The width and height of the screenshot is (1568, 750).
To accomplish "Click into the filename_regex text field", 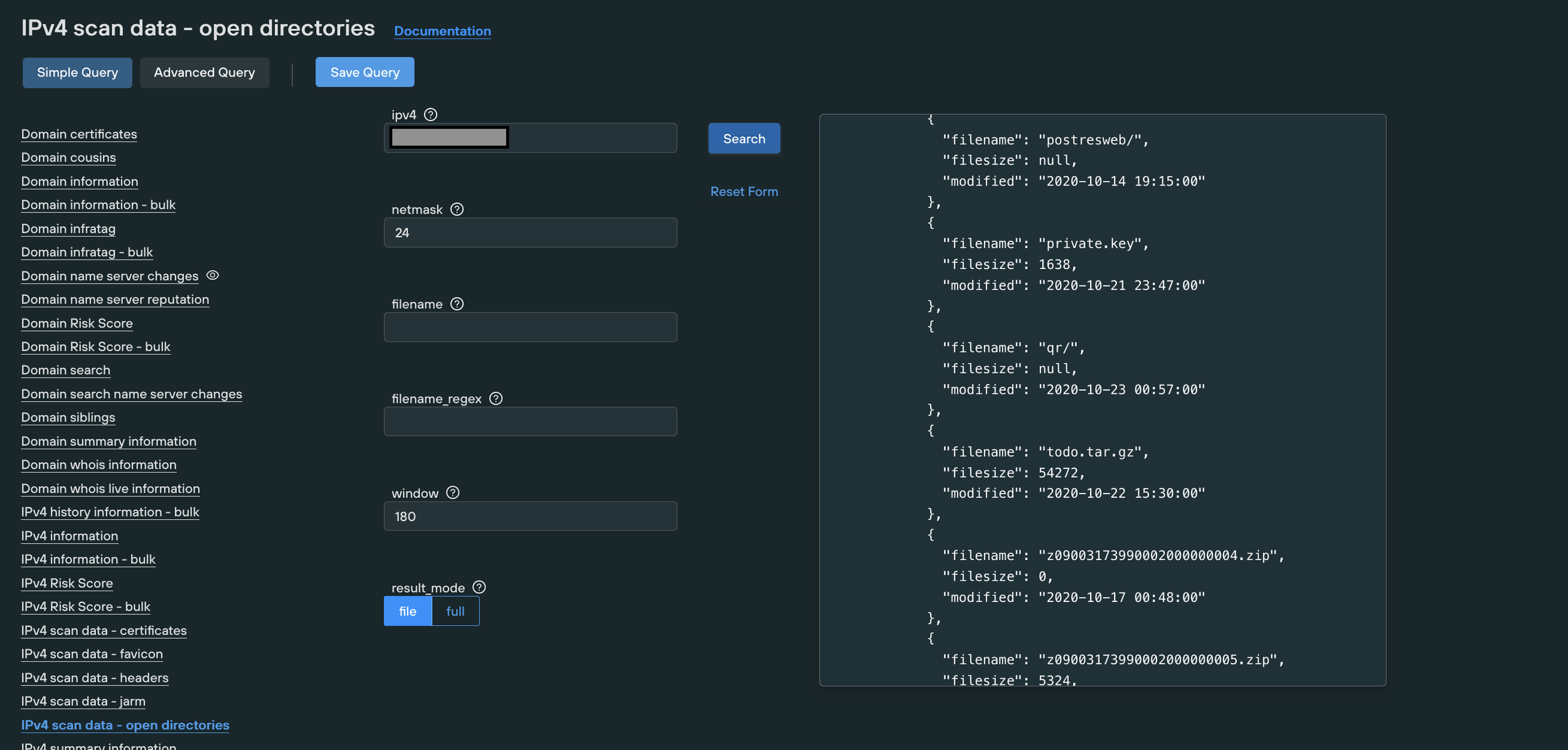I will [530, 422].
